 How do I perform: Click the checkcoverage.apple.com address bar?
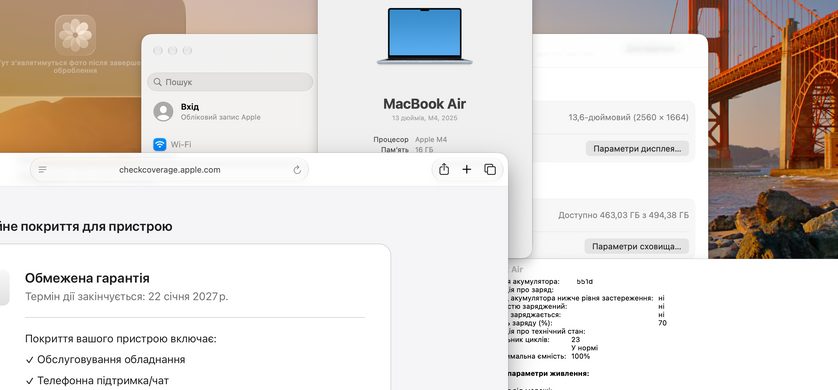coord(169,170)
